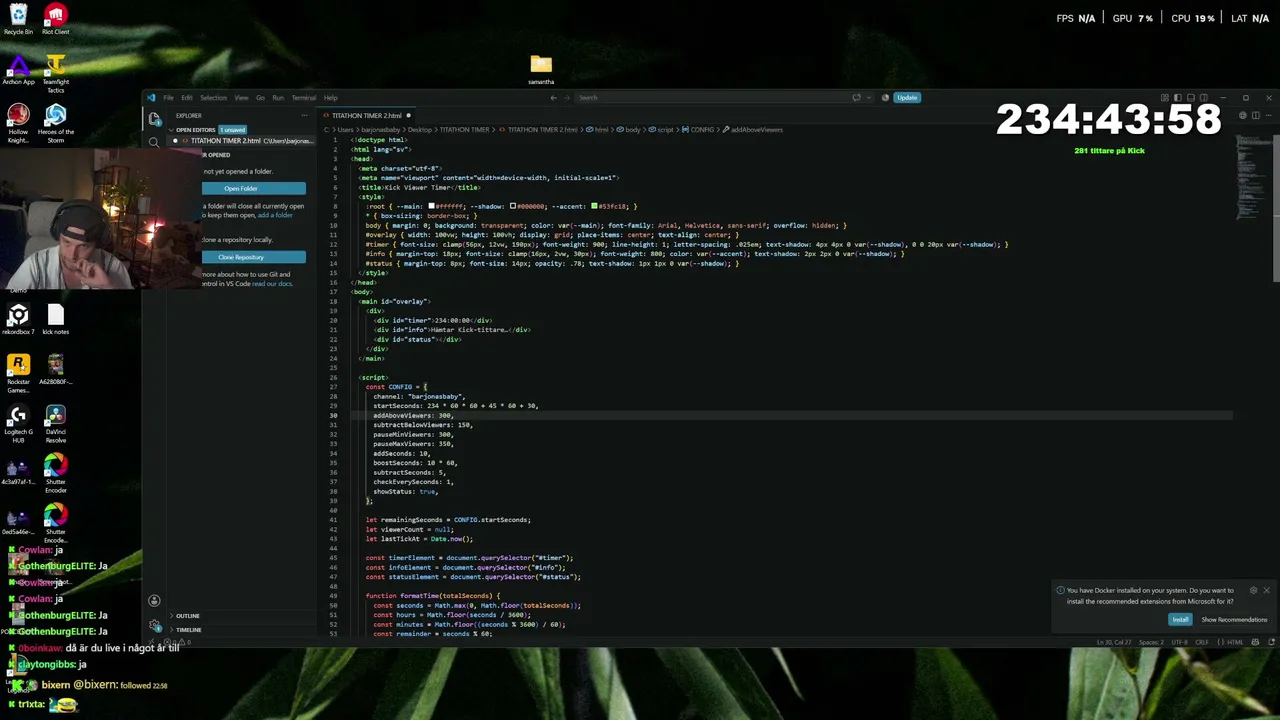Launch the Riot Client desktop shortcut

tap(55, 19)
